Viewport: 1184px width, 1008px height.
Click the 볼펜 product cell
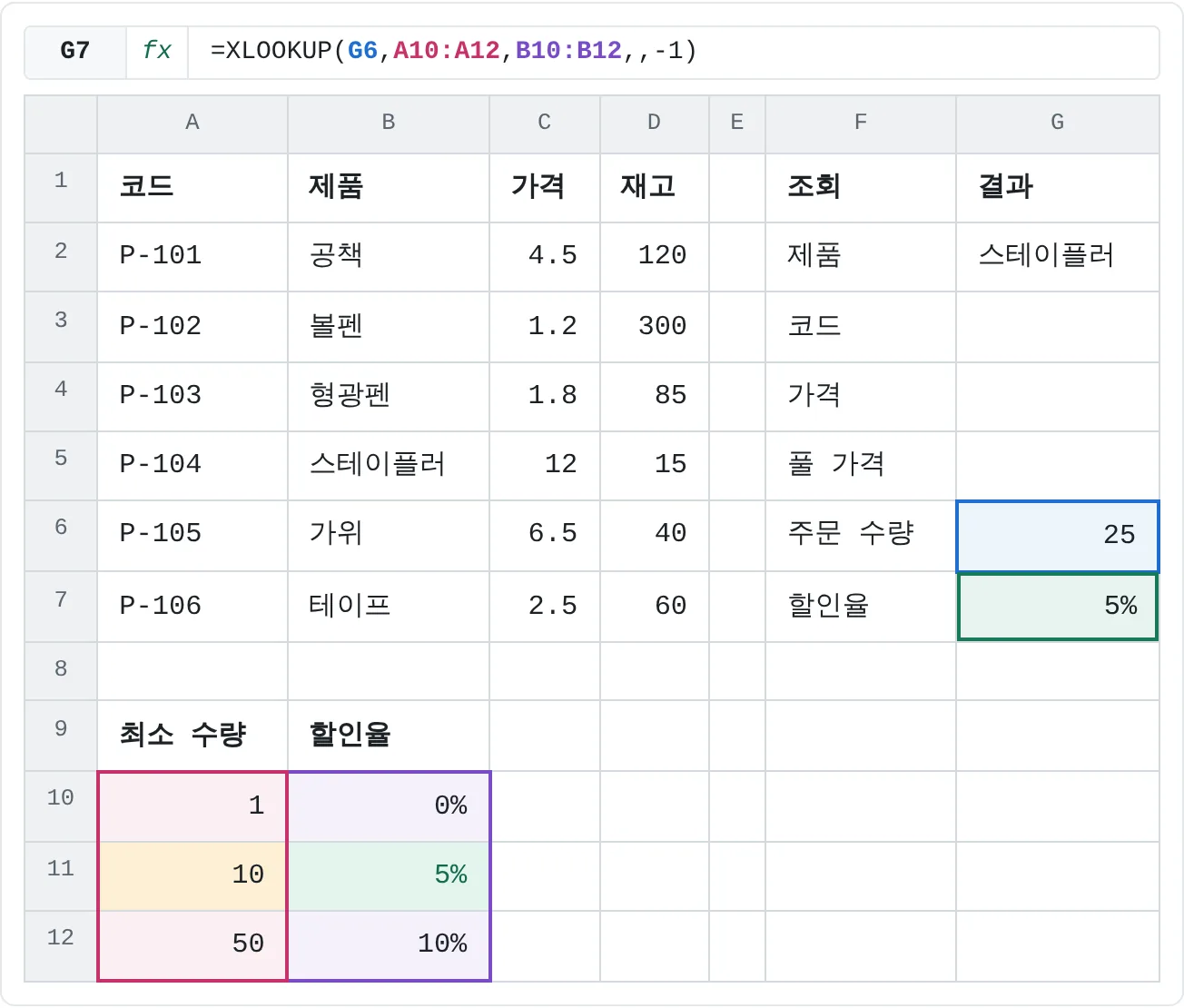point(389,327)
